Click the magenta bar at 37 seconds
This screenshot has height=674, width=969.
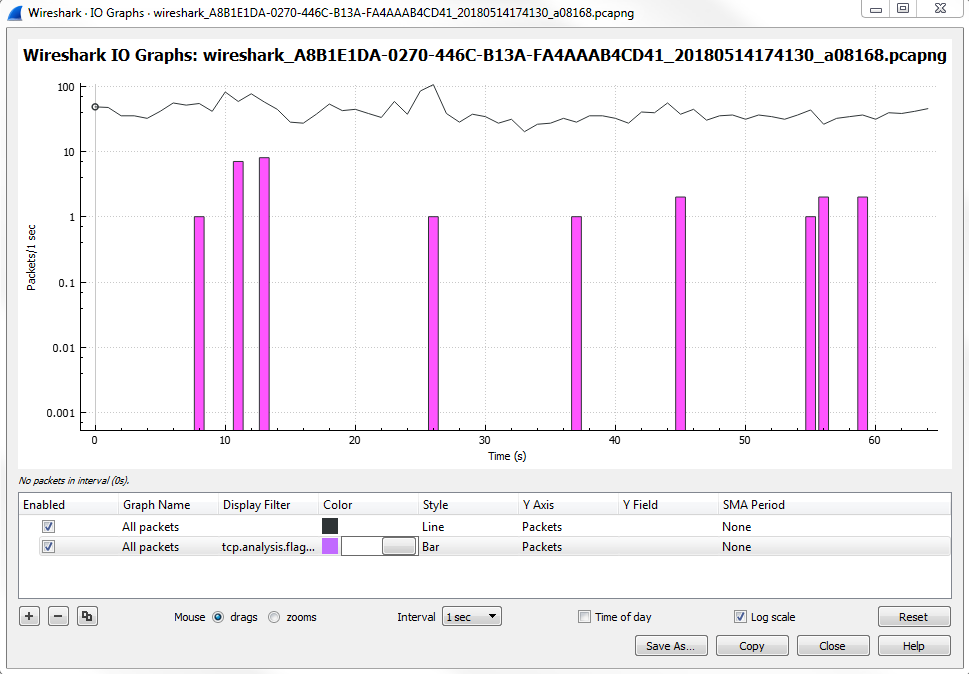tap(576, 323)
